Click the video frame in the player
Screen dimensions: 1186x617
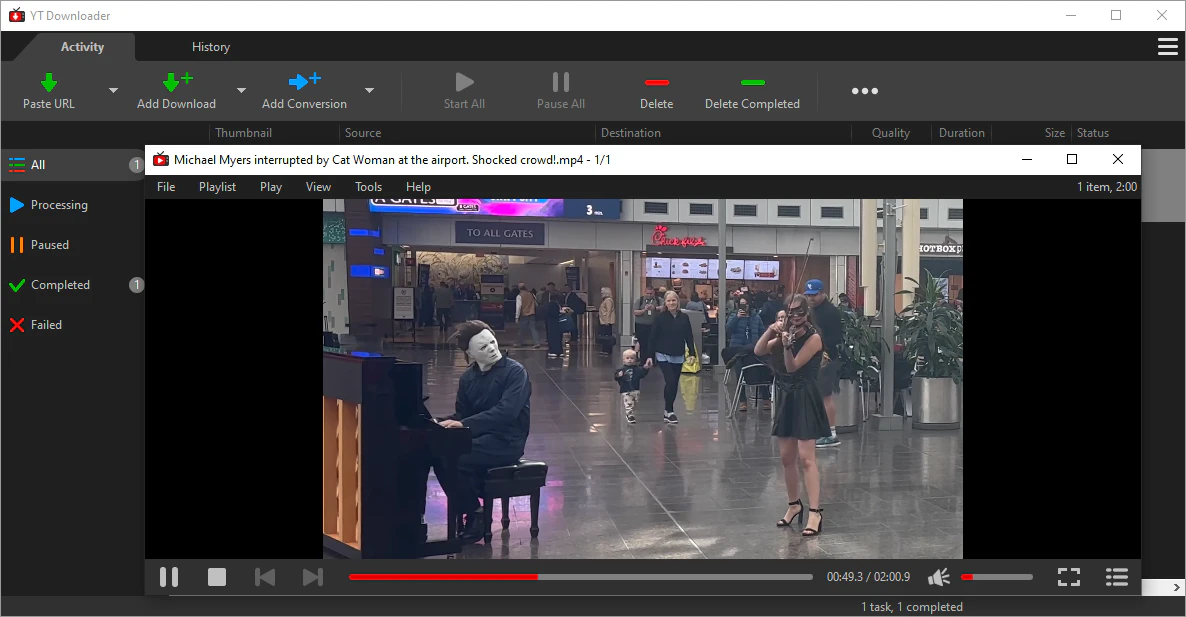coord(643,379)
